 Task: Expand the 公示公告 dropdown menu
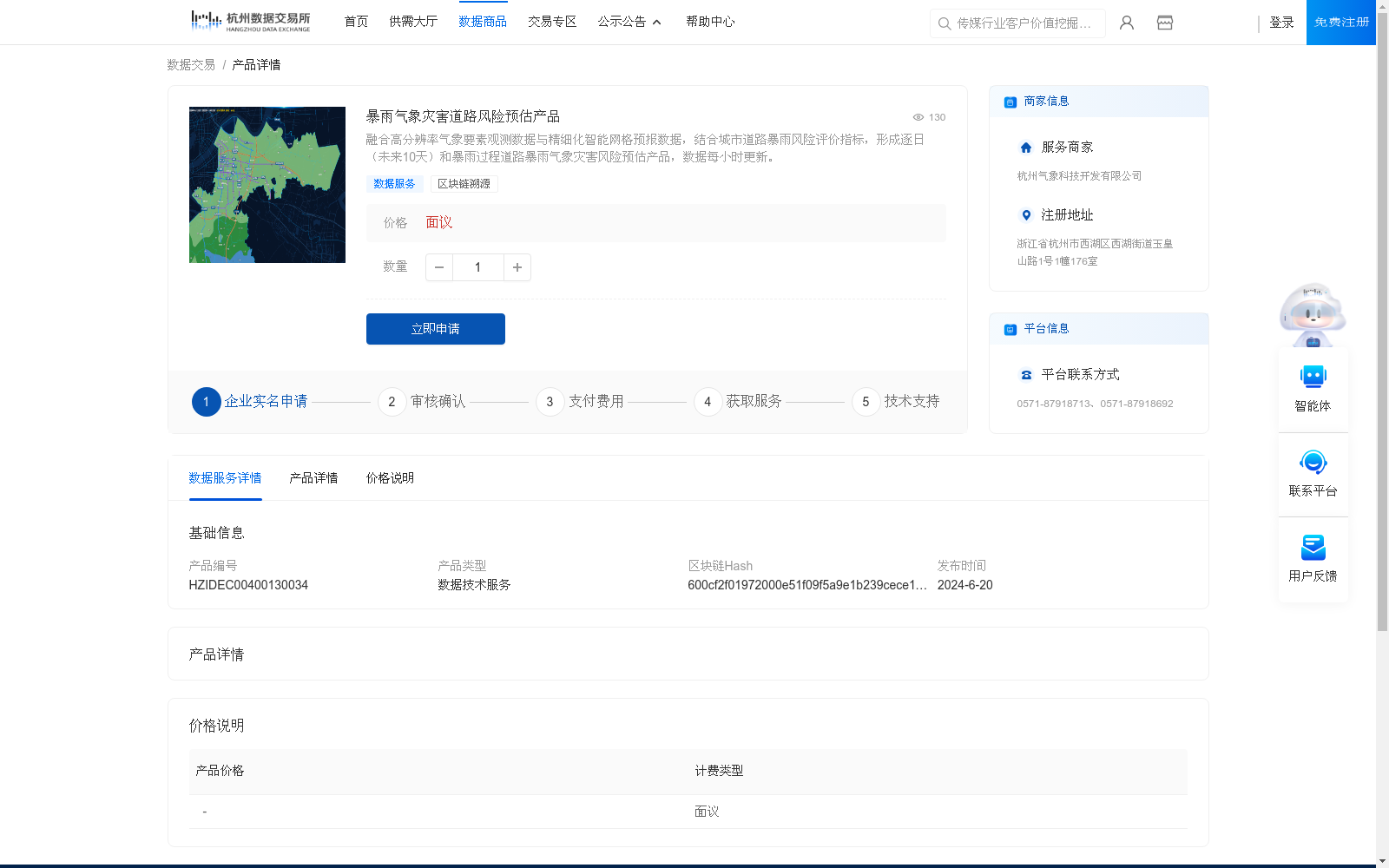[629, 22]
